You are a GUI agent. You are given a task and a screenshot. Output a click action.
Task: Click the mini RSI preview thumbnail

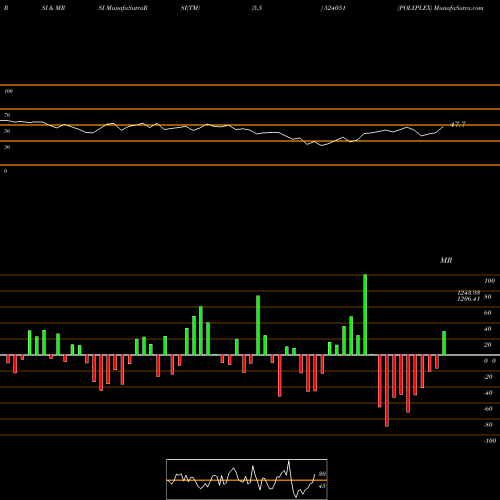point(247,479)
